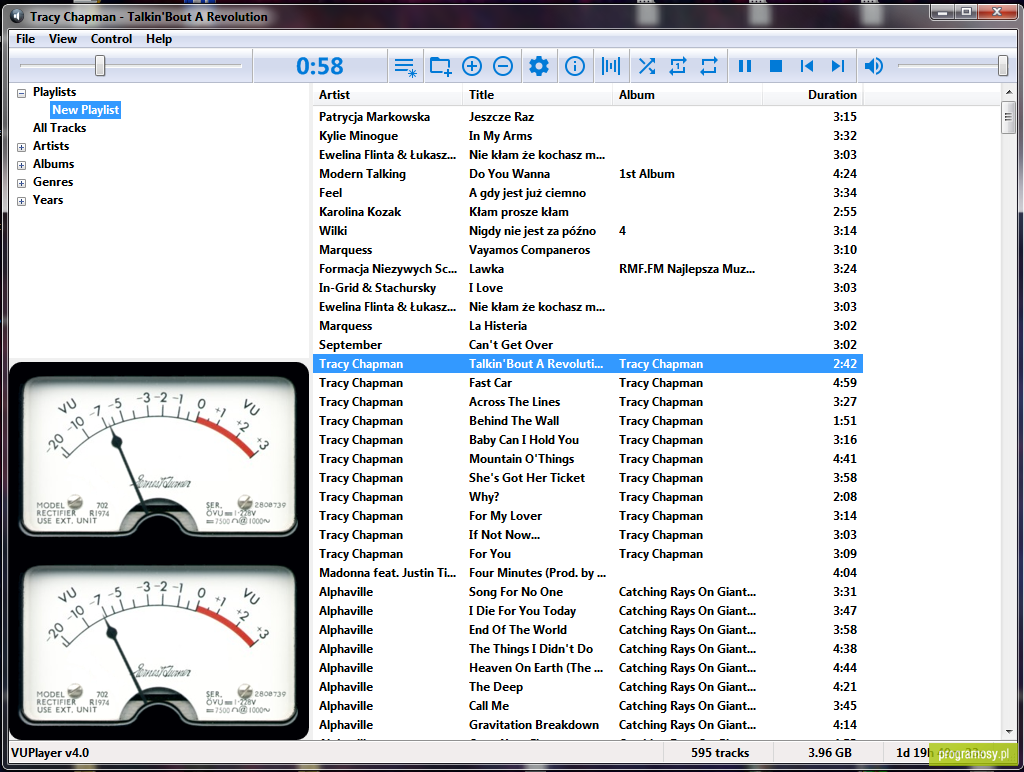Open the track information icon
Screen dimensions: 1024x772
coord(575,66)
